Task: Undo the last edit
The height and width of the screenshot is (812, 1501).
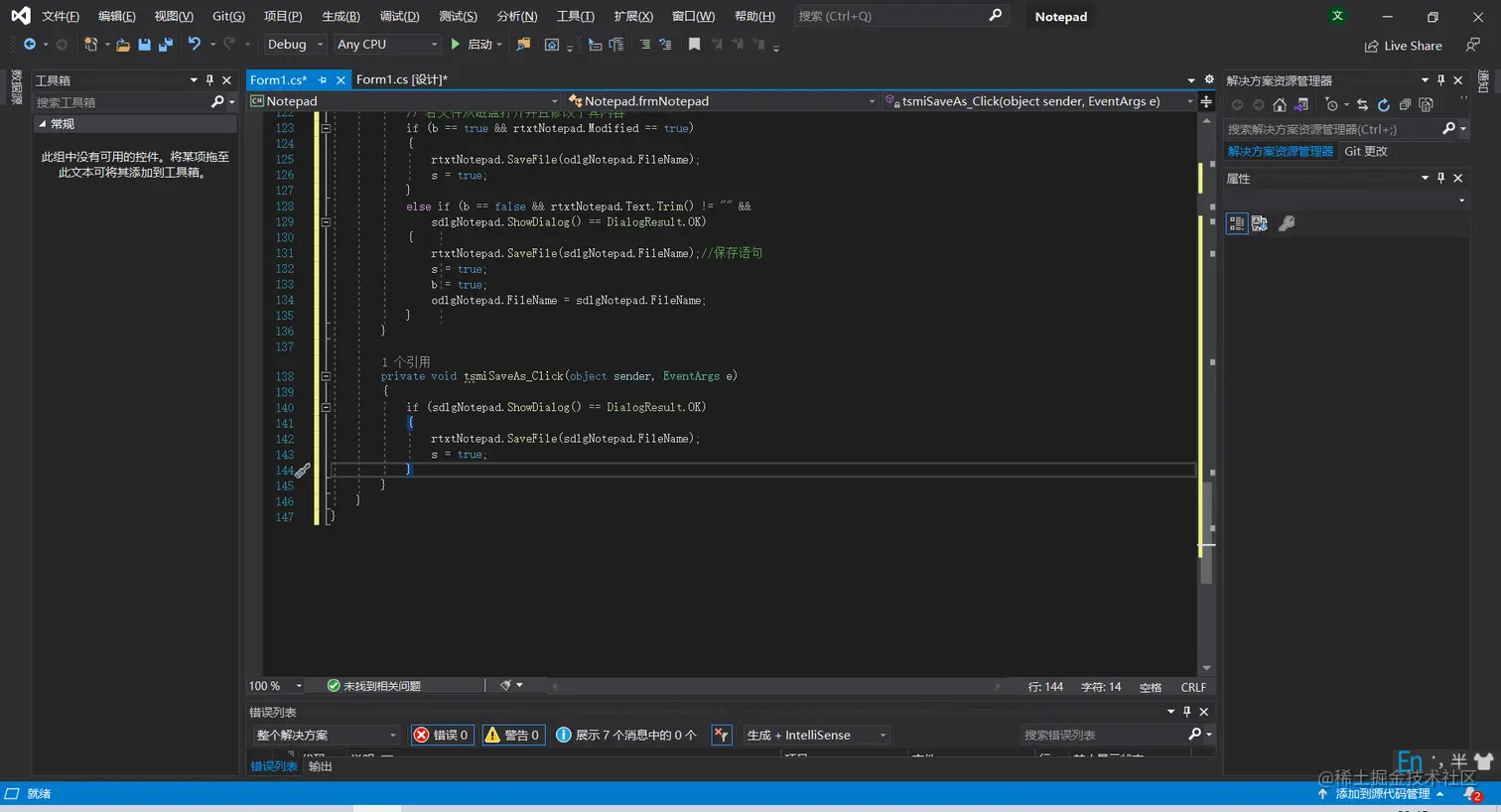Action: (x=195, y=45)
